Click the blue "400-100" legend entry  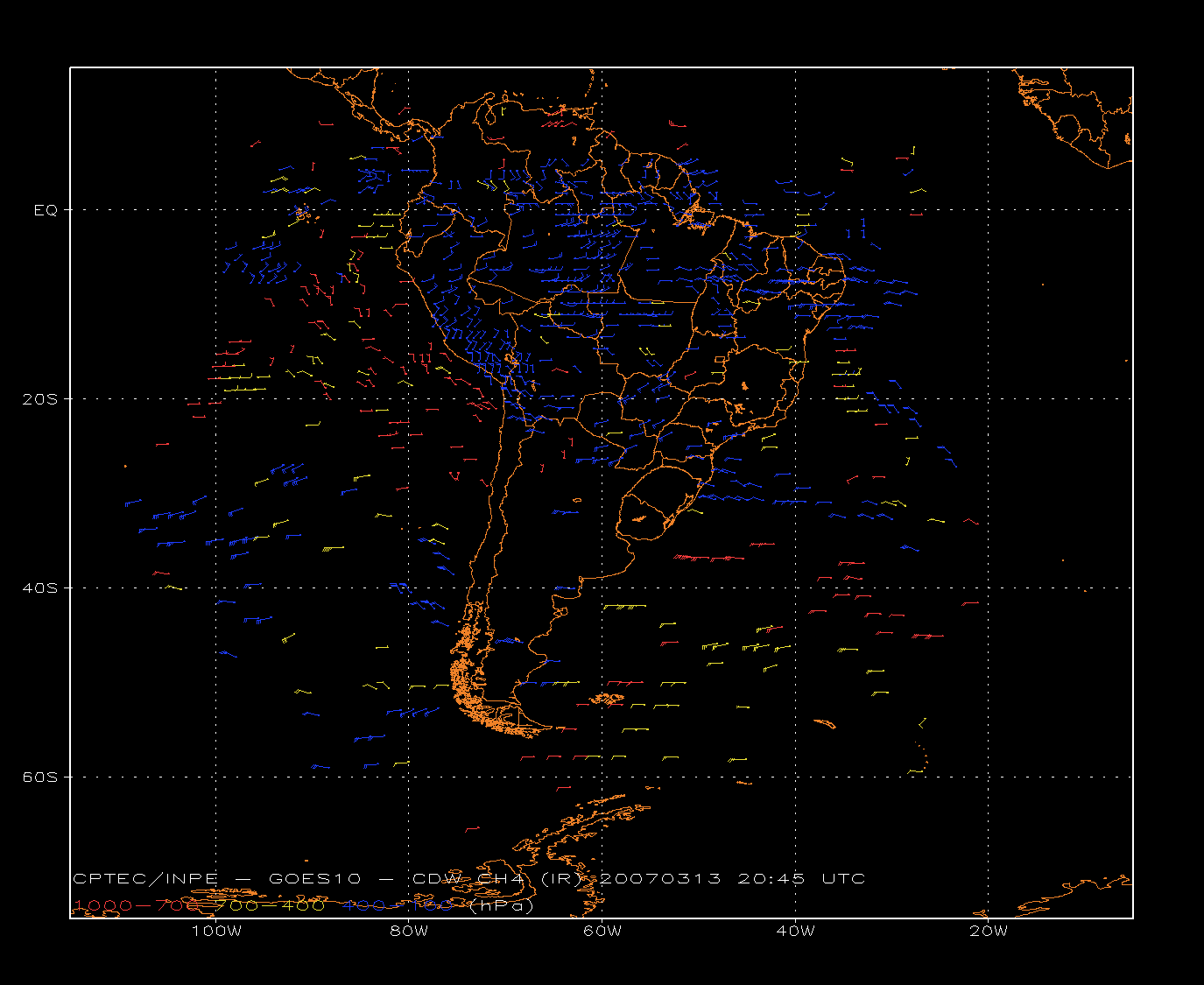398,905
